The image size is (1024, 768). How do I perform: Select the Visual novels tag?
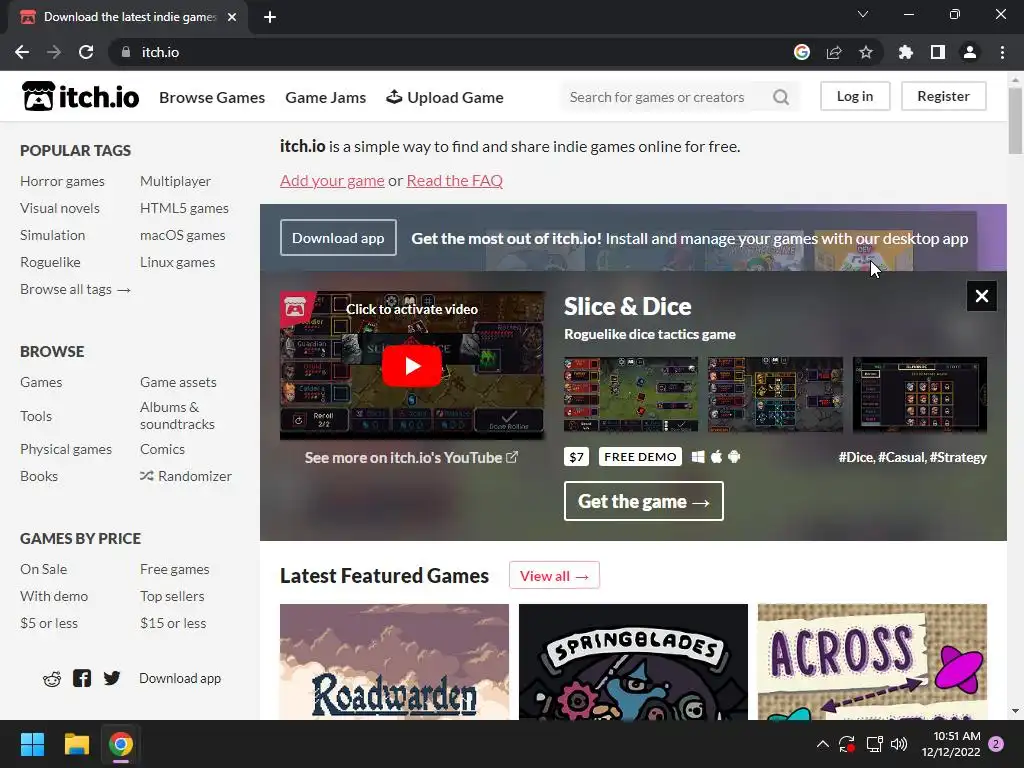pyautogui.click(x=60, y=208)
